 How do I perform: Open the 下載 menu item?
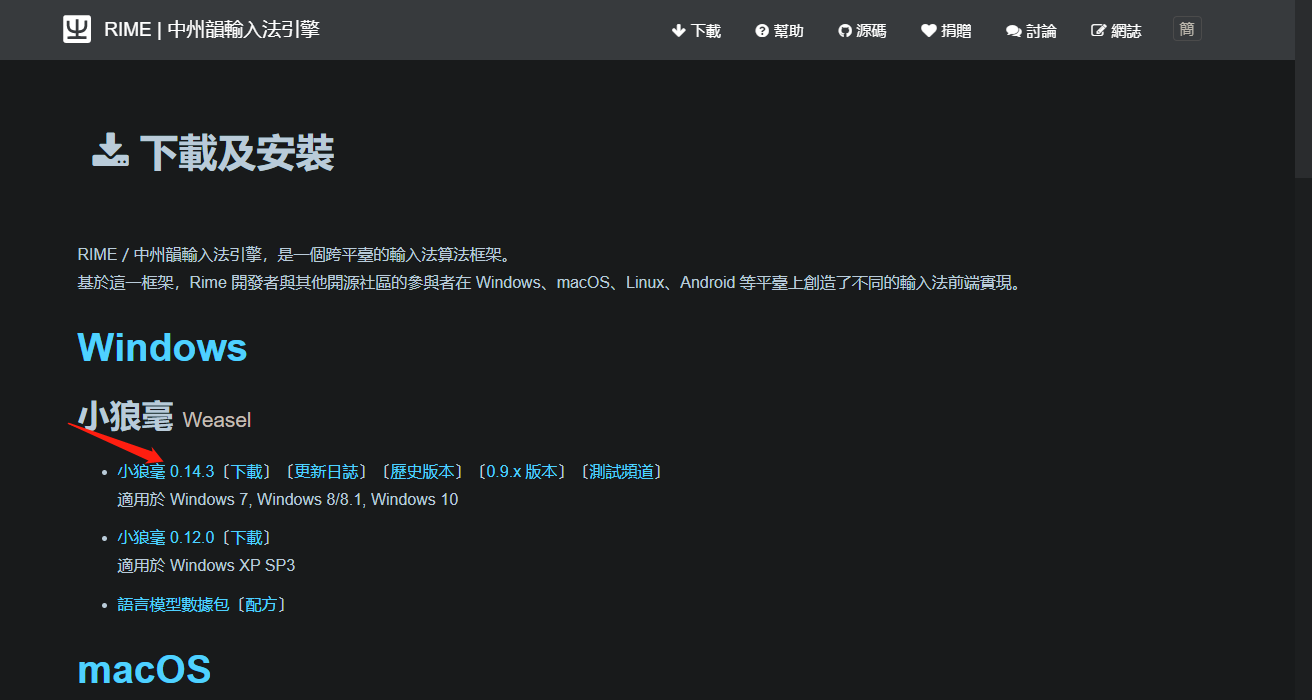tap(696, 30)
